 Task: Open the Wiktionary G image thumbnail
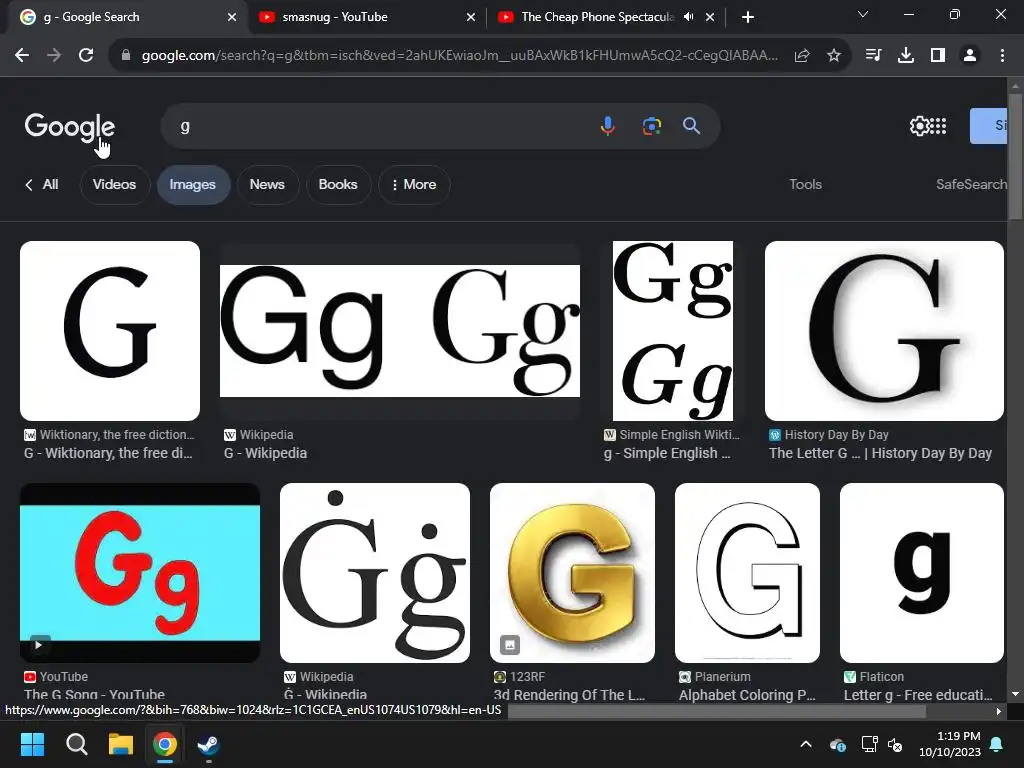point(110,330)
